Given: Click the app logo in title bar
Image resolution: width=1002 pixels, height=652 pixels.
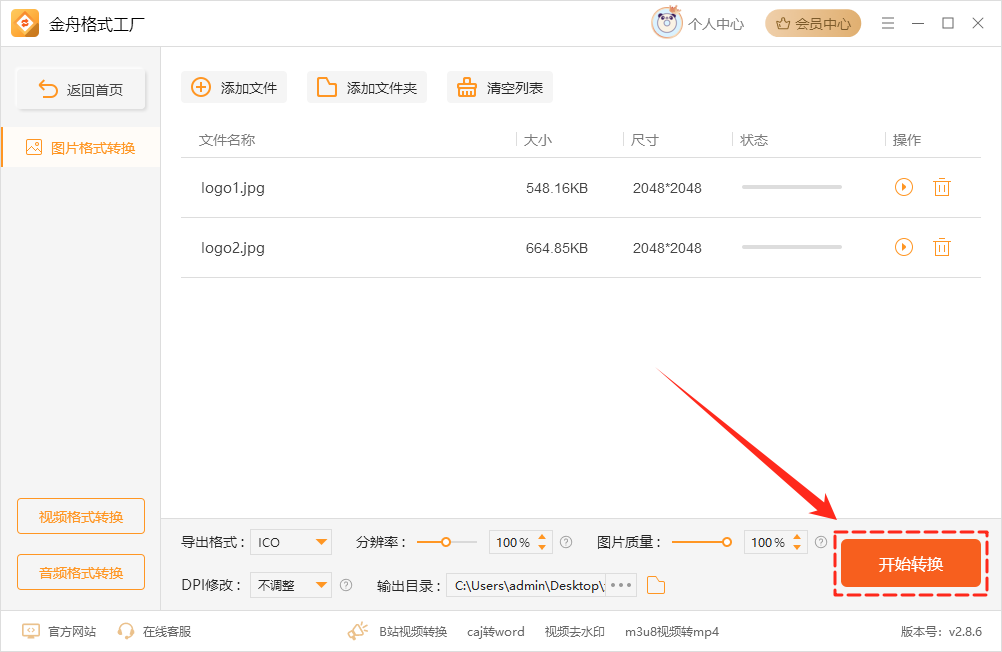Looking at the screenshot, I should click(x=25, y=23).
